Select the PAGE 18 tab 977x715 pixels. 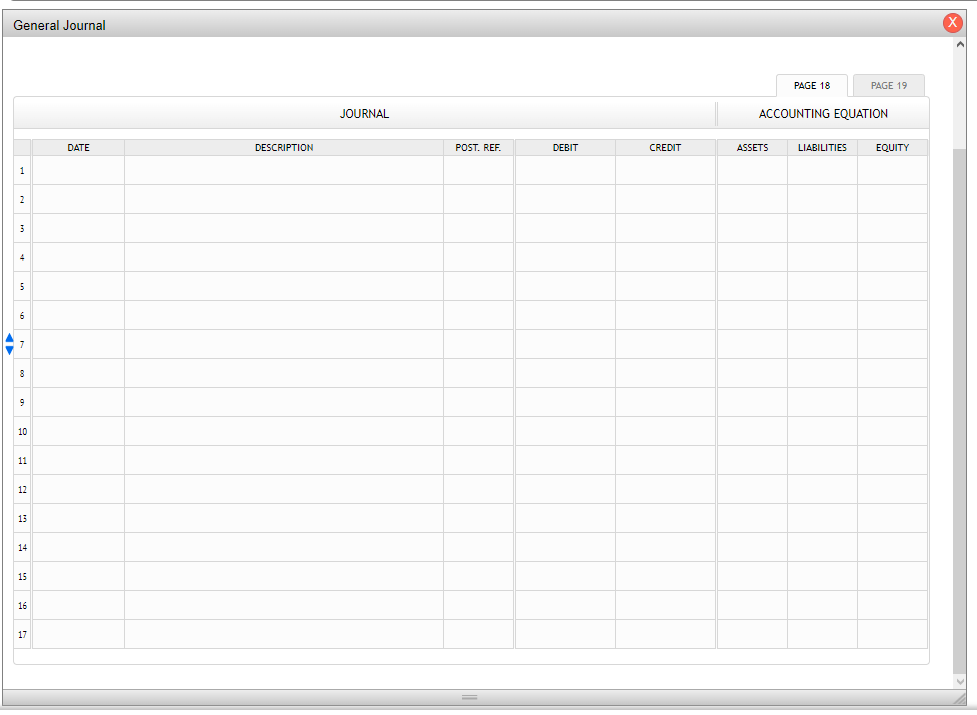pos(811,85)
